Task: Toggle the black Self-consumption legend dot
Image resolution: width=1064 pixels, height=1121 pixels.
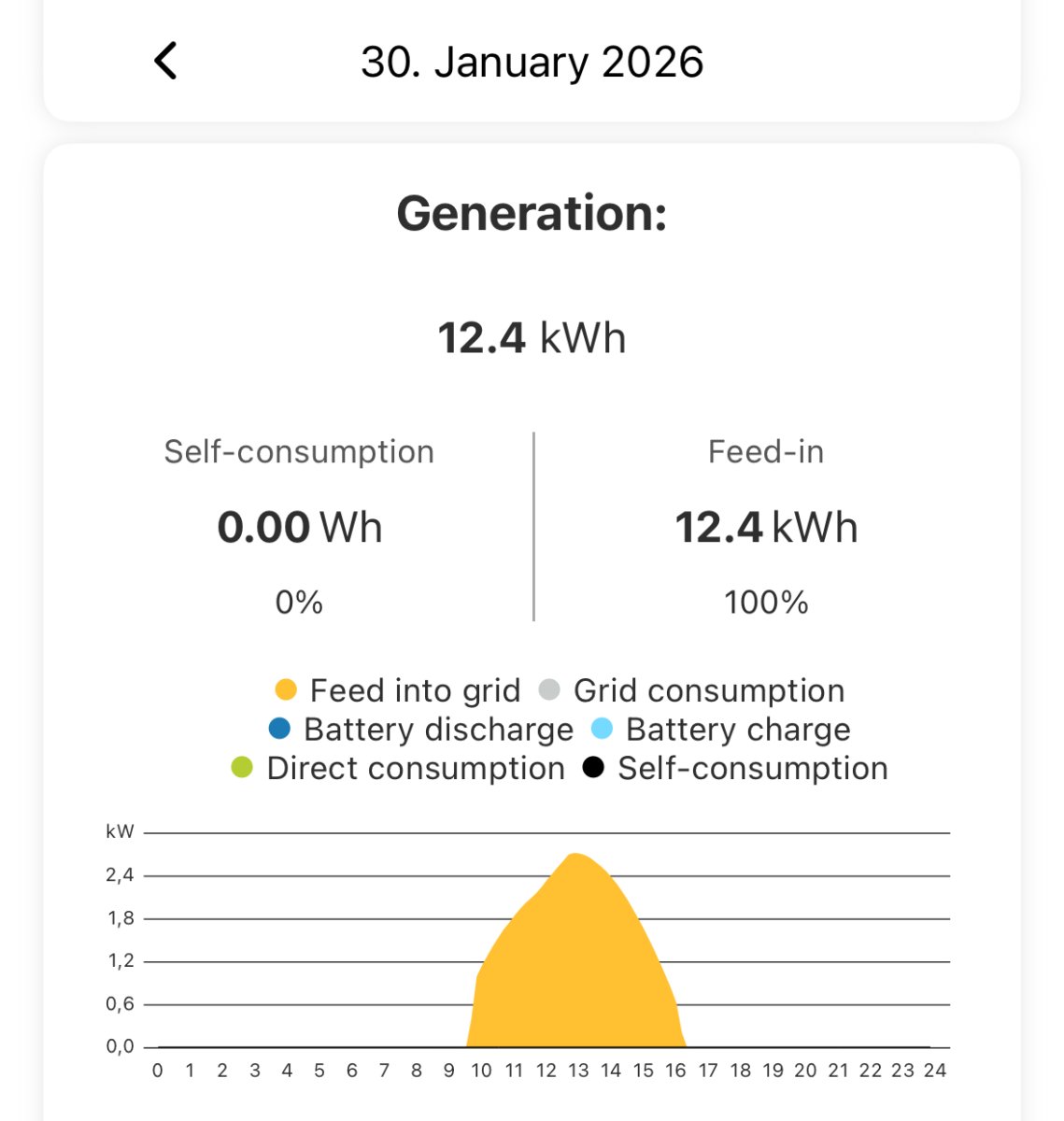Action: [593, 768]
